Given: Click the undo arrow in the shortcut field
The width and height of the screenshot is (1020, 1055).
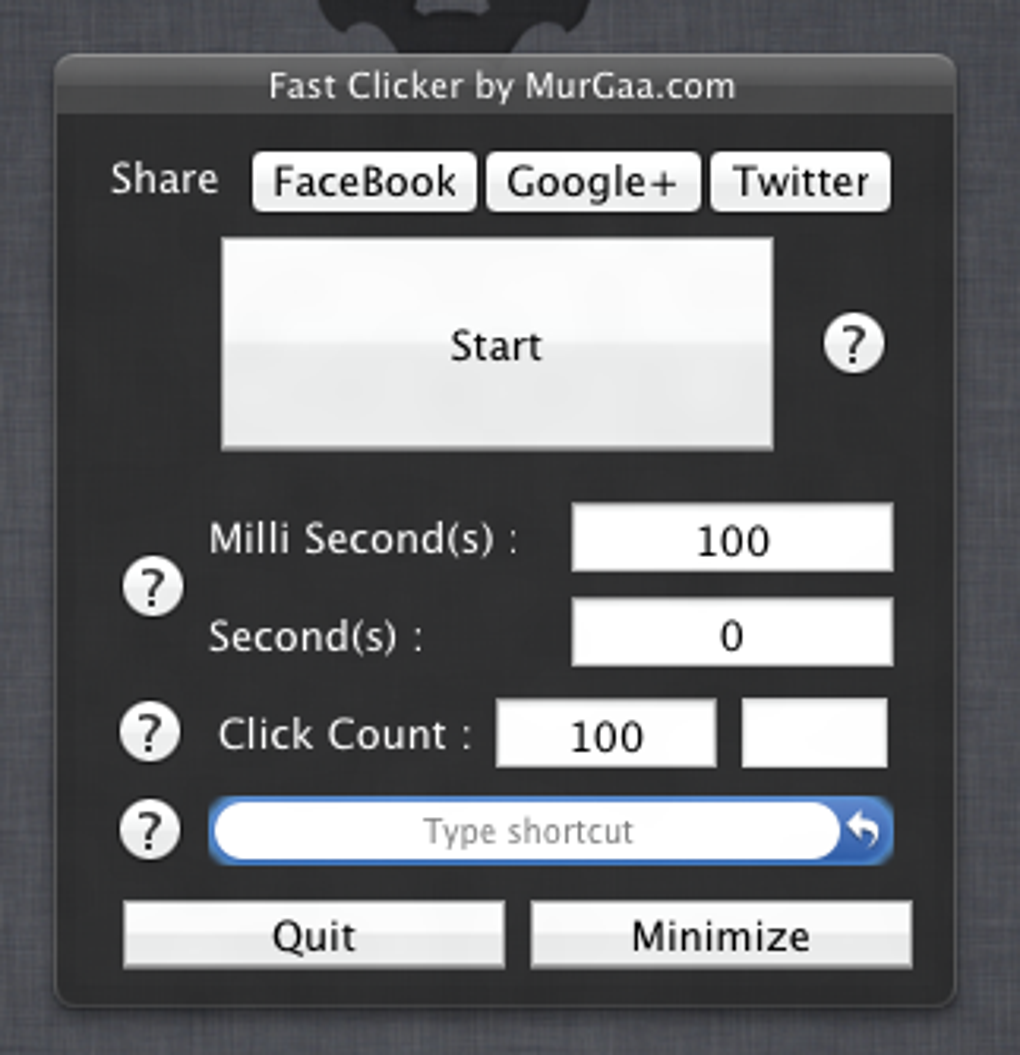Looking at the screenshot, I should pyautogui.click(x=864, y=830).
